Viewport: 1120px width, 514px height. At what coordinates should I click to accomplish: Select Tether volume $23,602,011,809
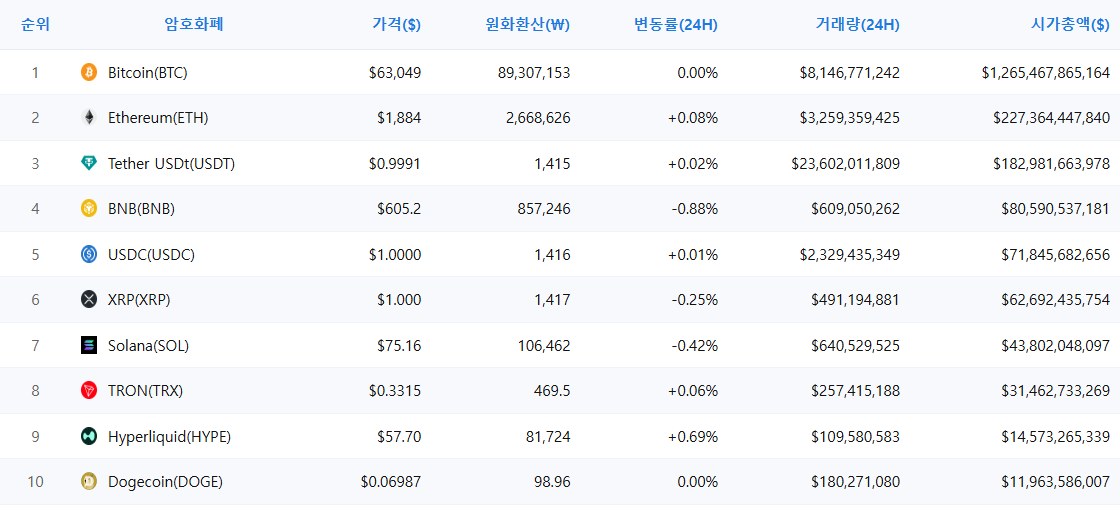(846, 164)
